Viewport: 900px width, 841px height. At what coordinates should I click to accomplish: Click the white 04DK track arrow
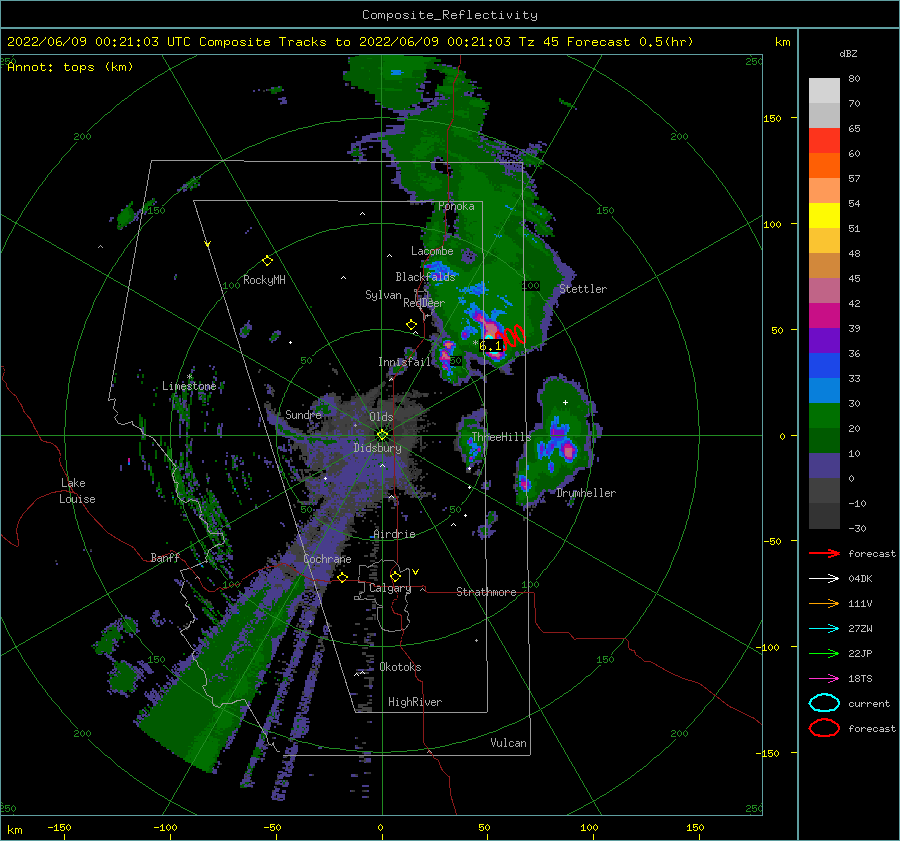tap(824, 579)
